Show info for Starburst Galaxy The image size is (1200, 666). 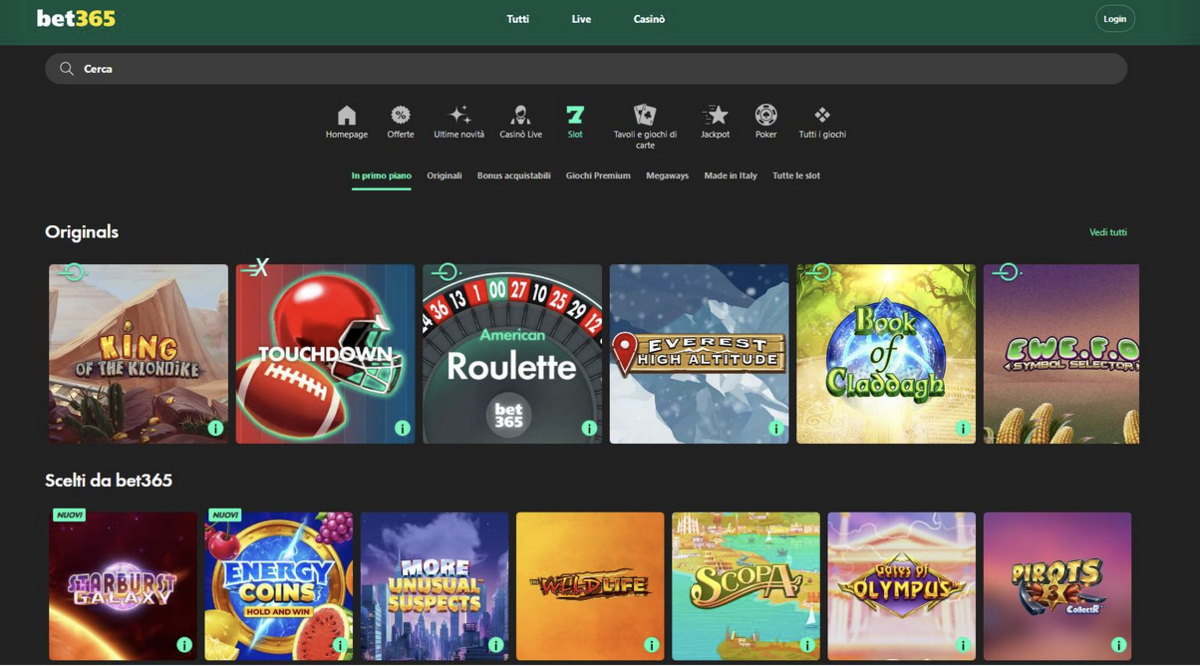click(184, 645)
